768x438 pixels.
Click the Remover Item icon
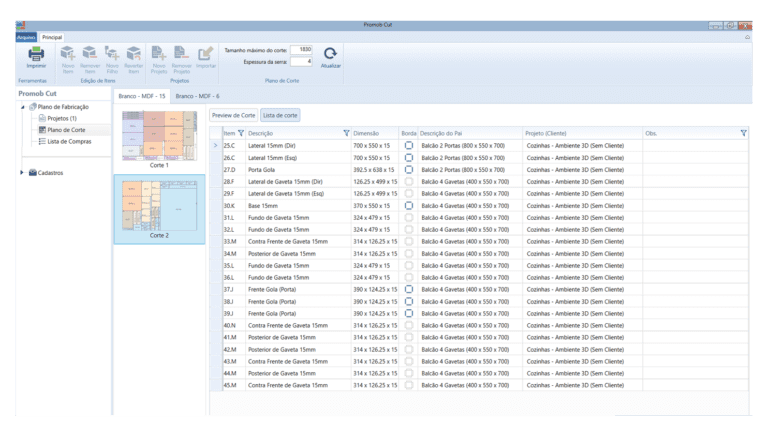pos(90,54)
